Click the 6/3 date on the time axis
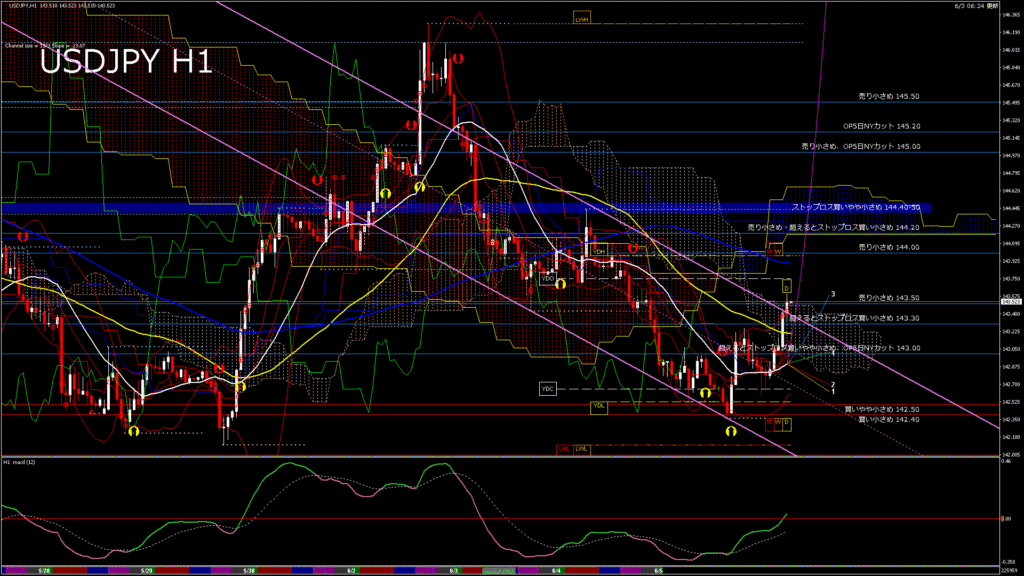 point(454,570)
